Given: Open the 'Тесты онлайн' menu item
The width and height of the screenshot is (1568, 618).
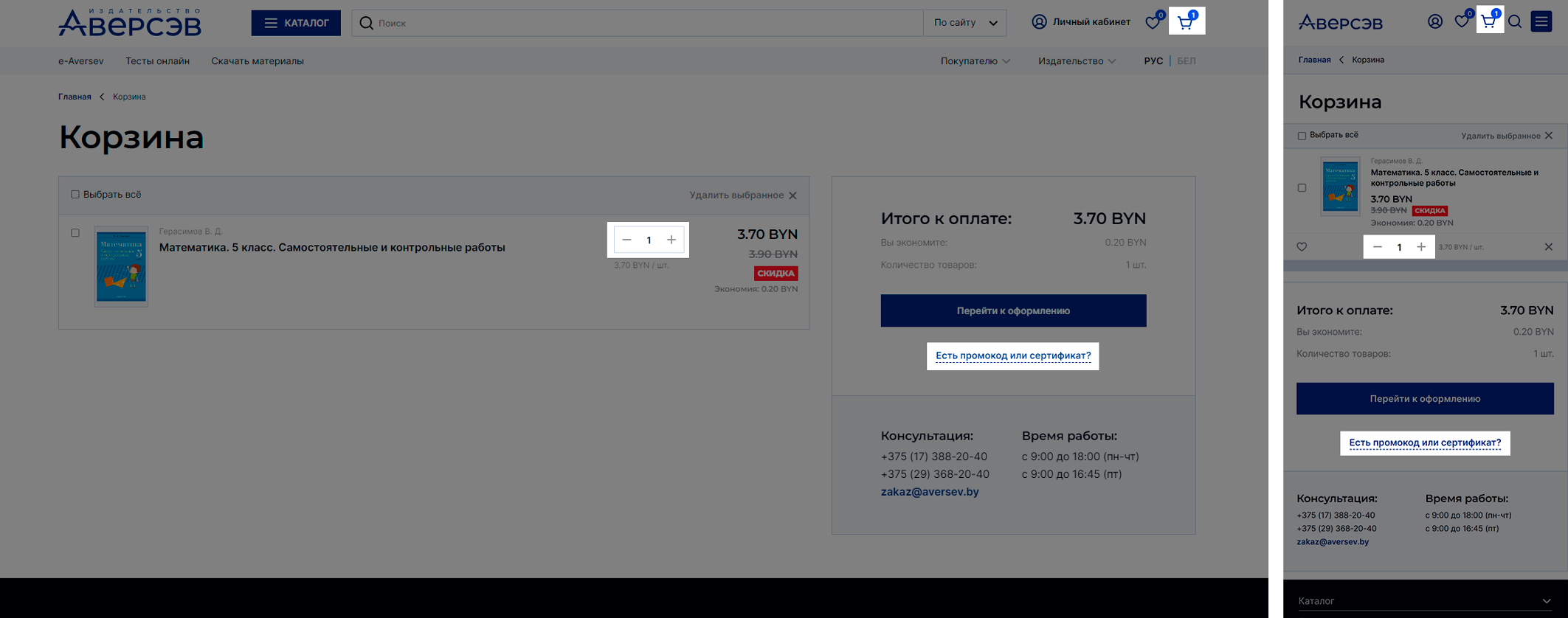Looking at the screenshot, I should [157, 61].
